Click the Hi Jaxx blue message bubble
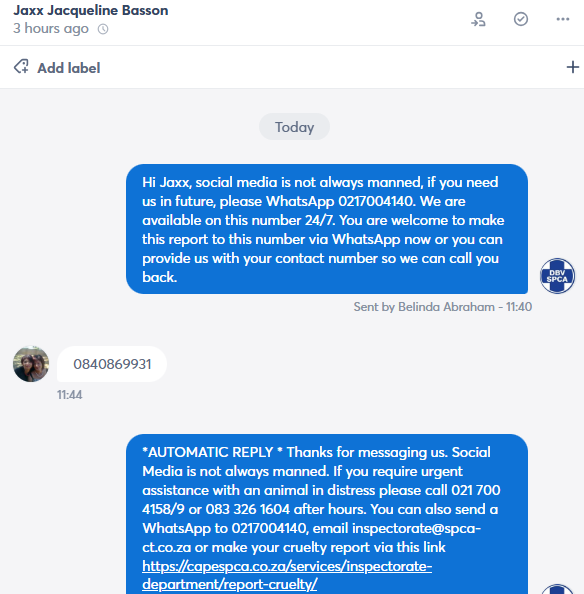584x594 pixels. click(x=327, y=229)
